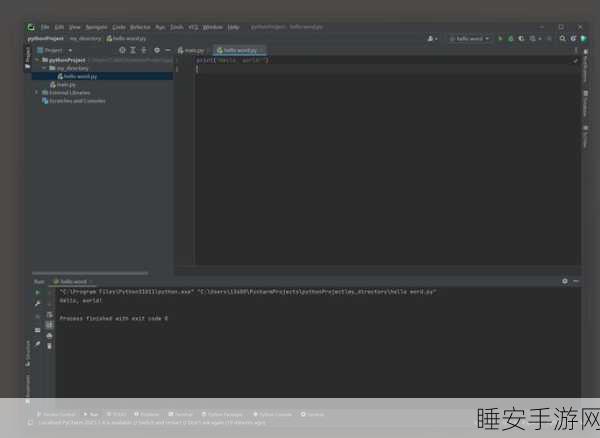
Task: Click the Select Opened File target icon
Action: pyautogui.click(x=122, y=50)
